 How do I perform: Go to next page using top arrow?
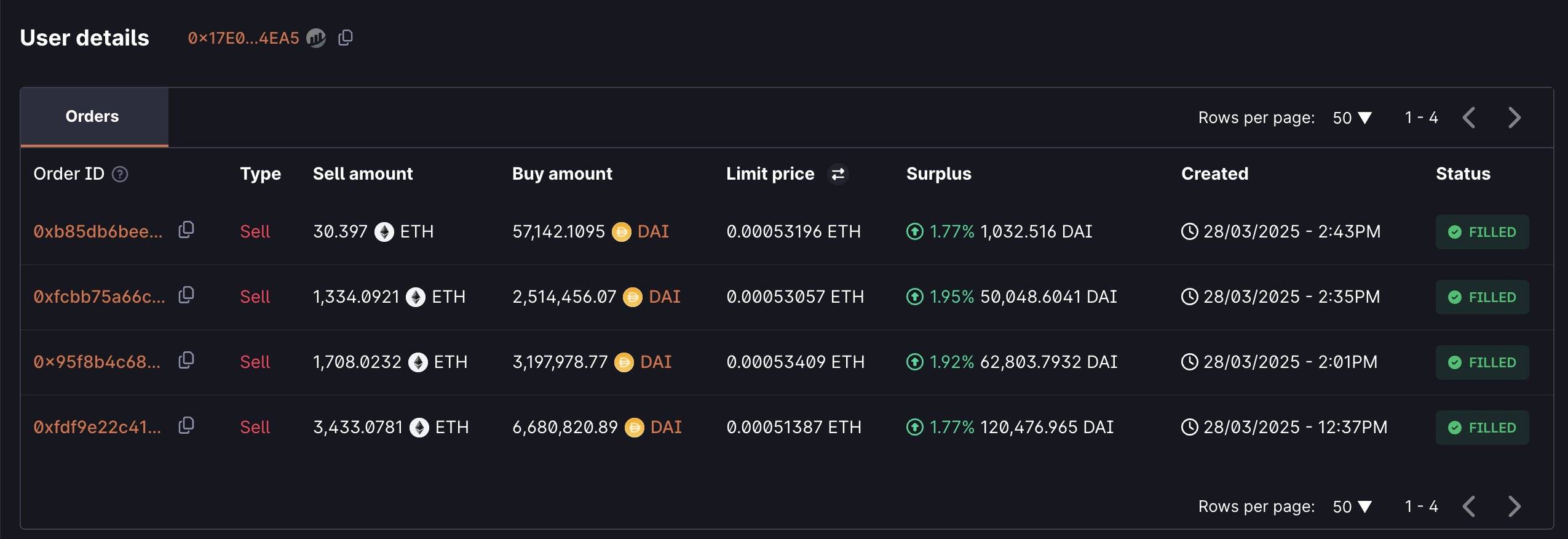[1515, 118]
